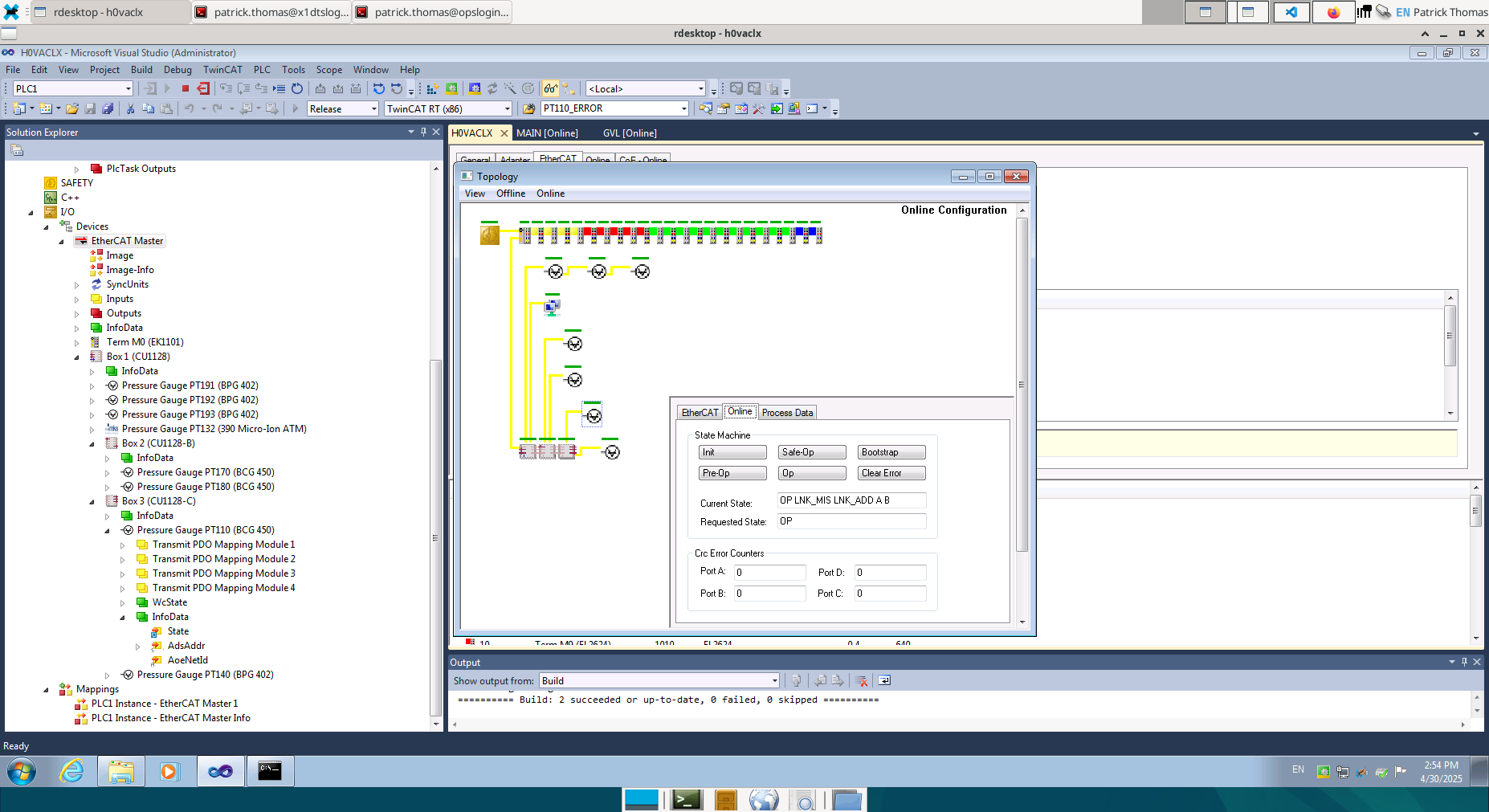Image resolution: width=1489 pixels, height=812 pixels.
Task: Toggle Show Online Data glasses button
Action: click(550, 88)
